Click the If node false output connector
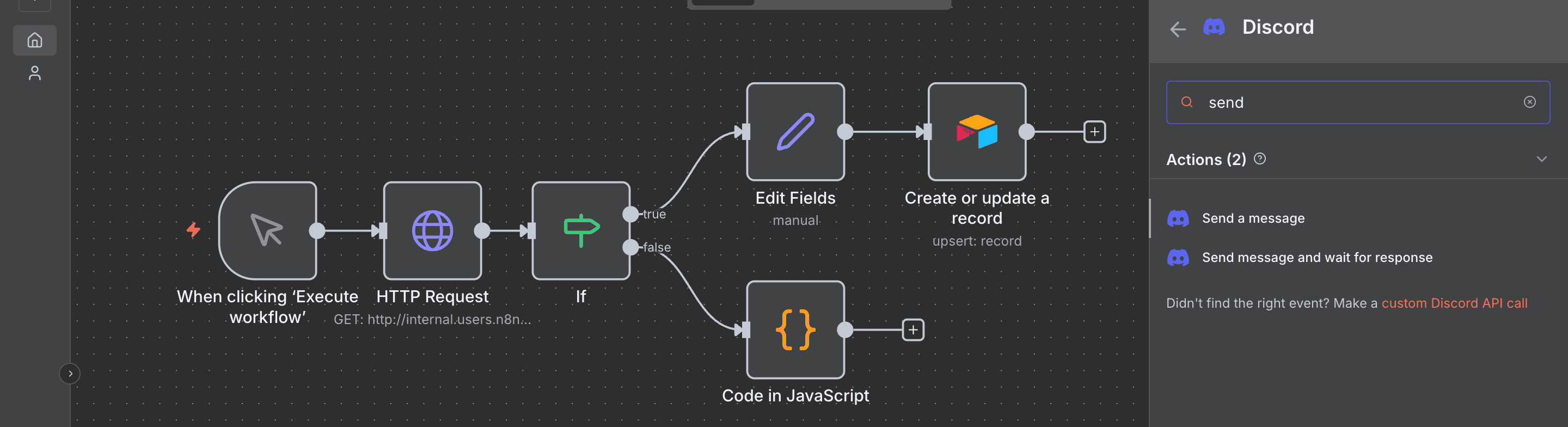Viewport: 1568px width, 427px height. coord(630,247)
